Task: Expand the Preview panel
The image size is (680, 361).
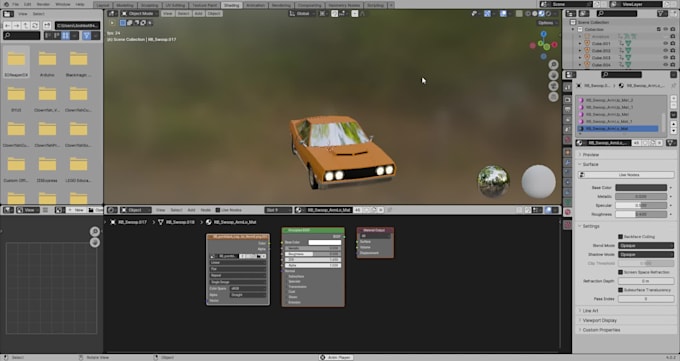Action: [x=591, y=154]
